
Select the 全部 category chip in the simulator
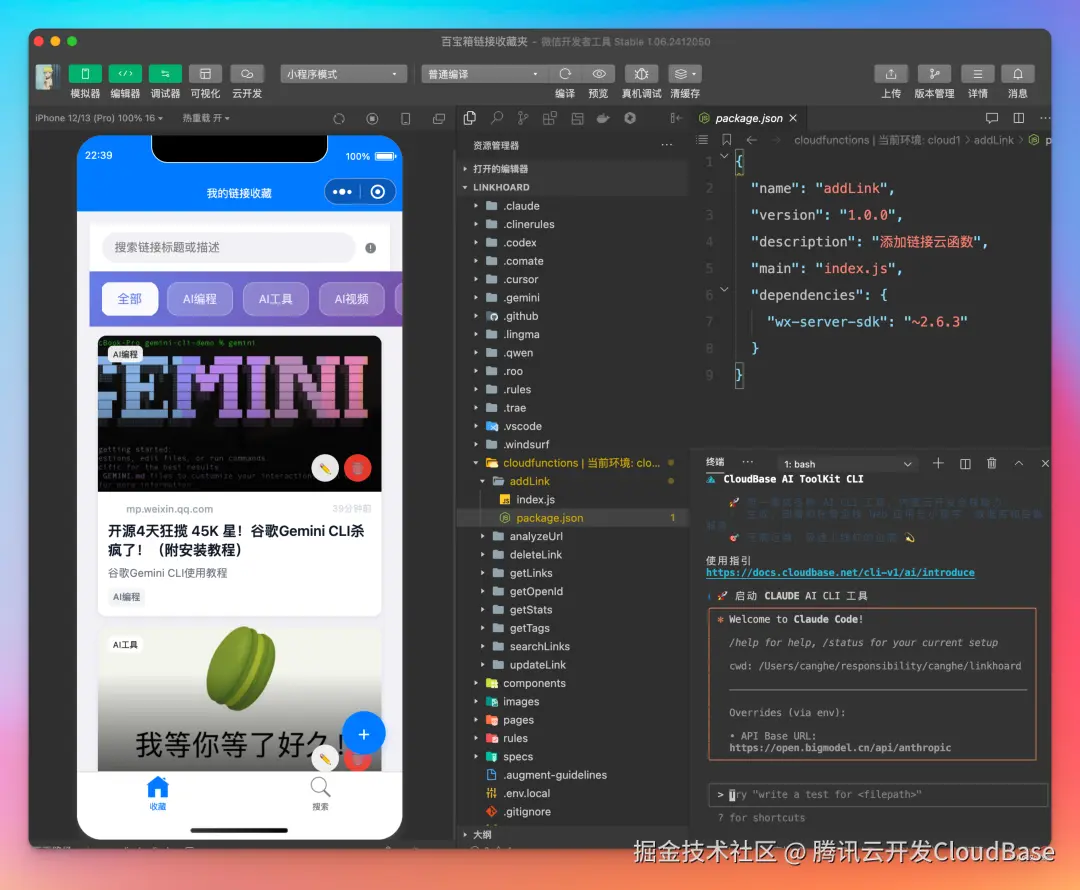(129, 299)
